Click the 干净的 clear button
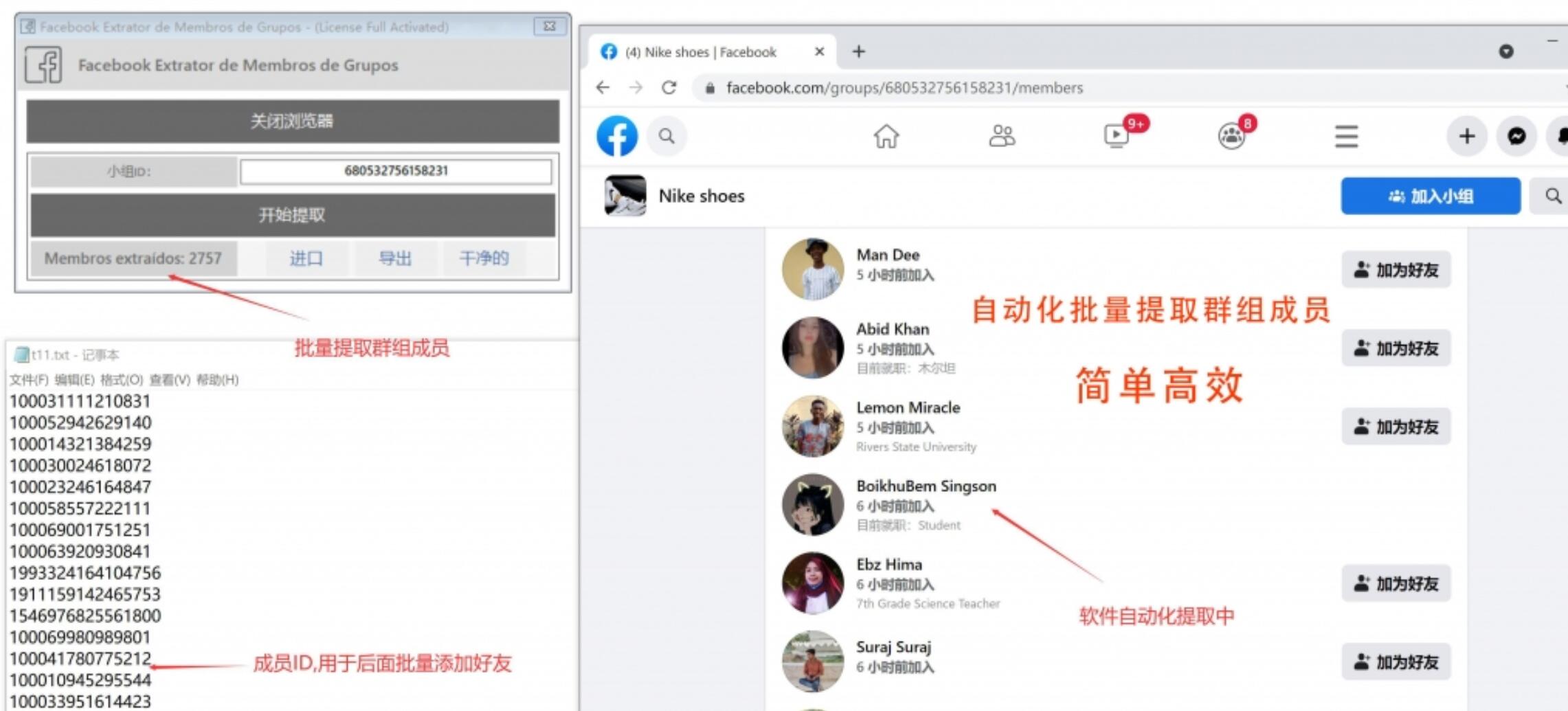 pos(484,258)
